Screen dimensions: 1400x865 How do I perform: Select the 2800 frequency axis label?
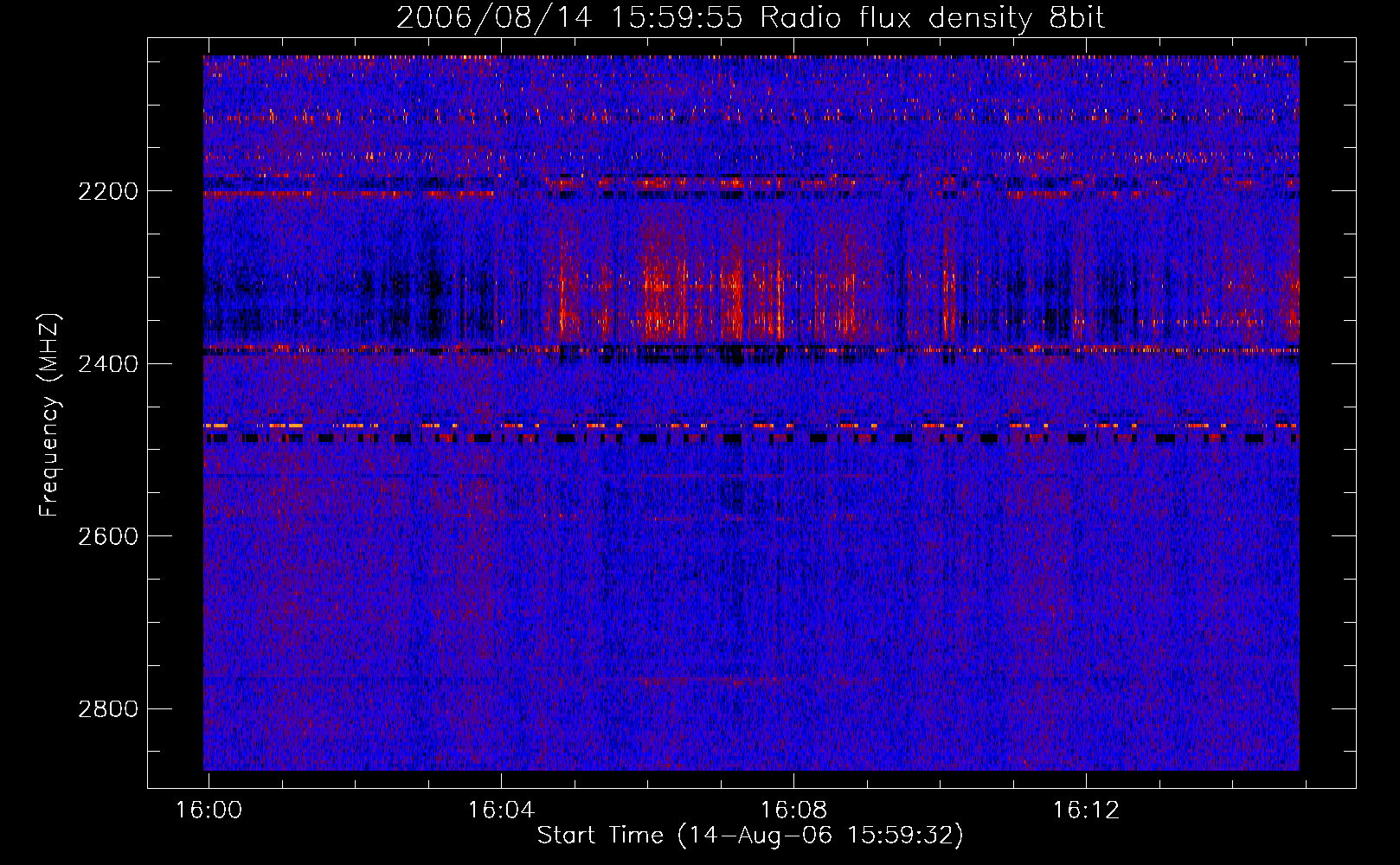tap(108, 709)
